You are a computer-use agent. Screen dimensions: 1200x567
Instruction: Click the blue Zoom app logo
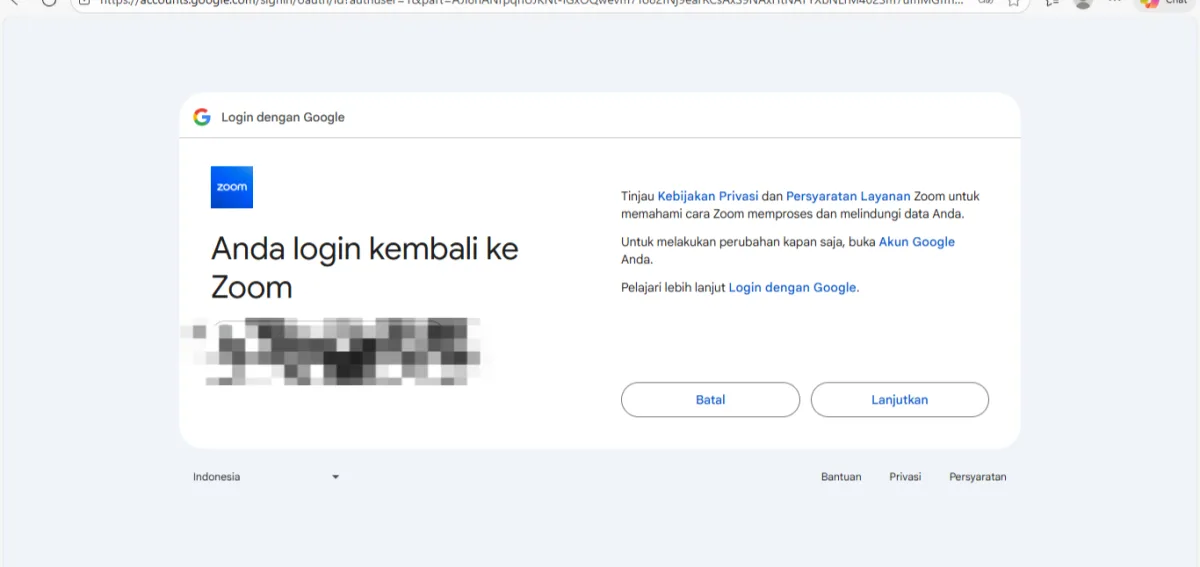pos(231,187)
